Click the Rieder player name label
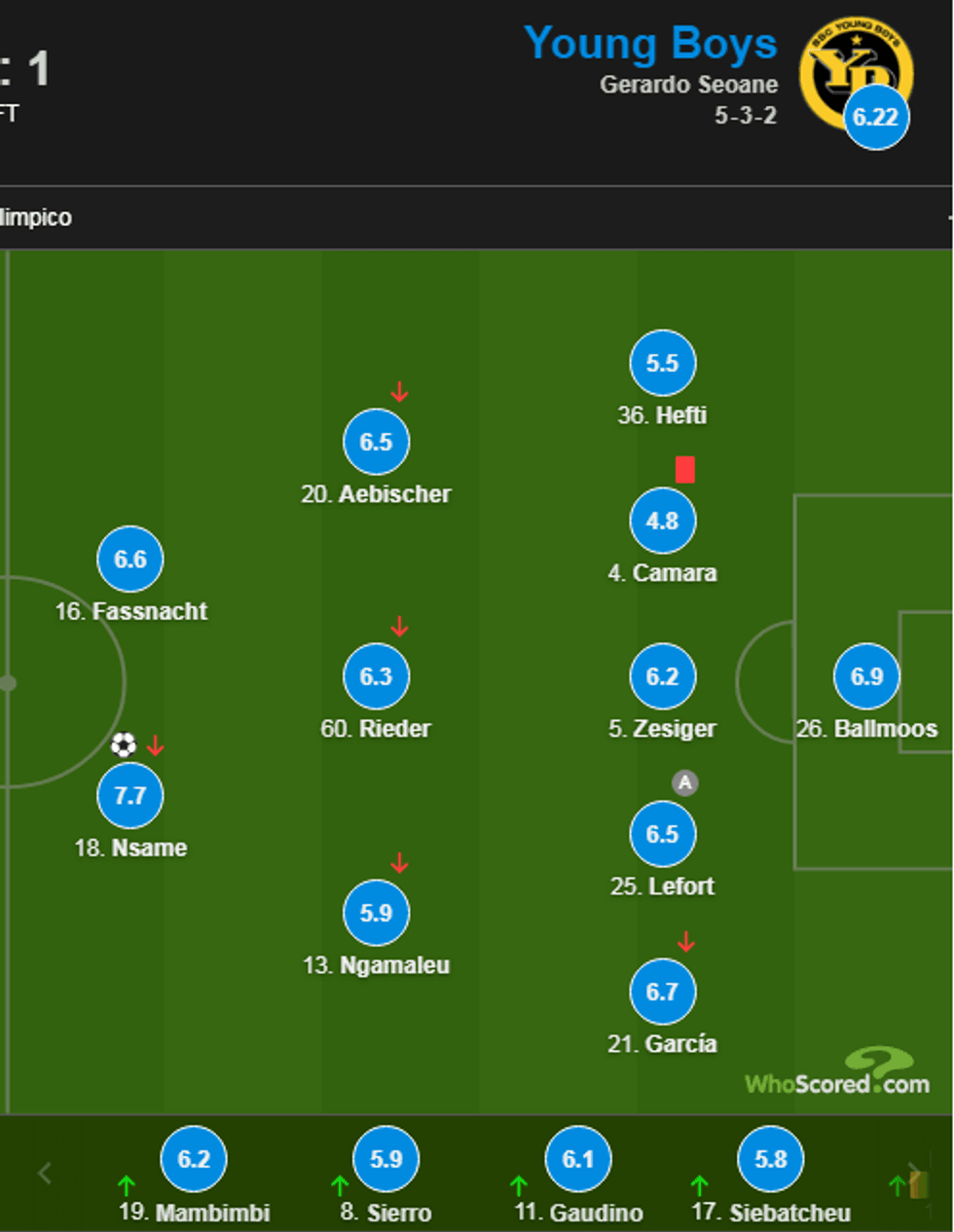Viewport: 954px width, 1232px height. click(x=376, y=729)
